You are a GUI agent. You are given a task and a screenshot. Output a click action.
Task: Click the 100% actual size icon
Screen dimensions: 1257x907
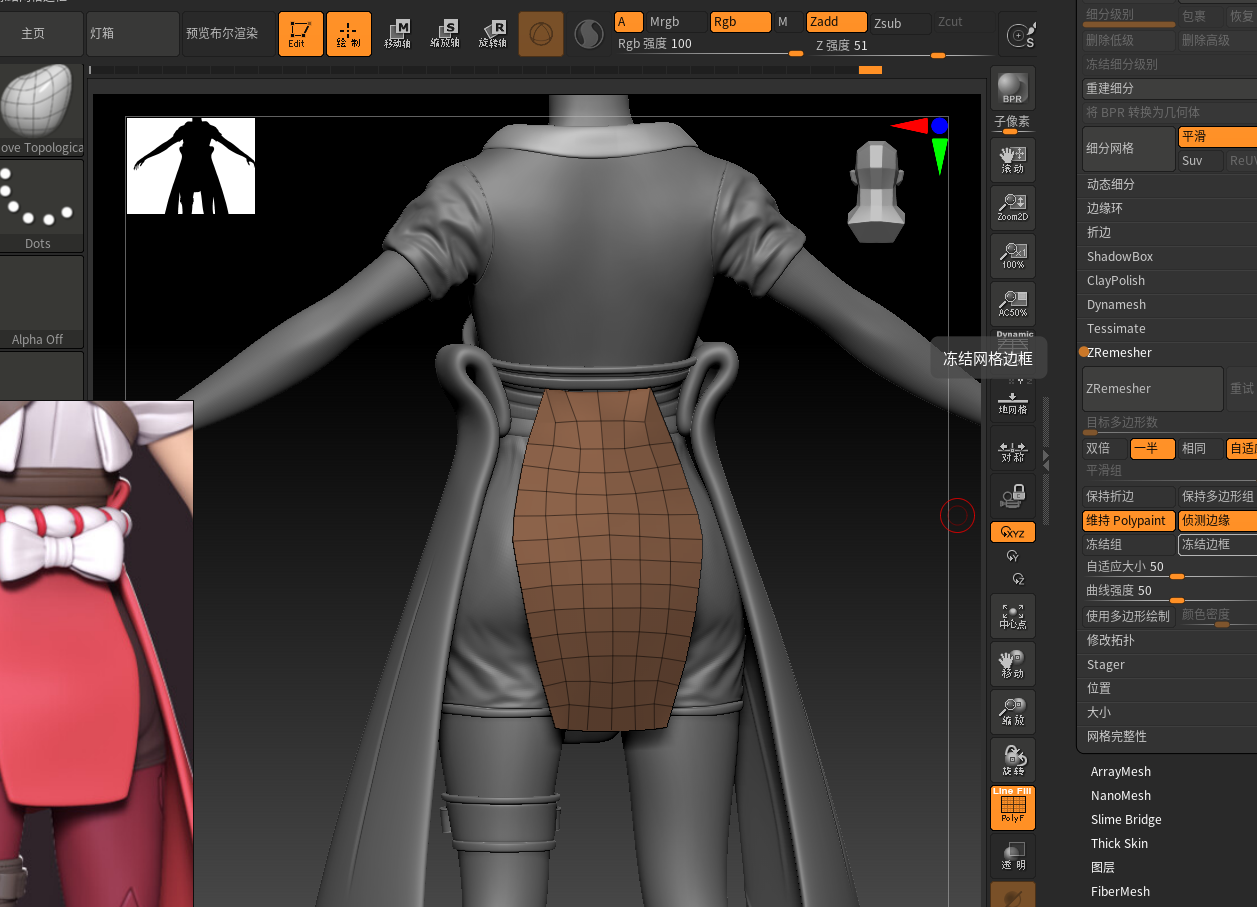(1012, 256)
